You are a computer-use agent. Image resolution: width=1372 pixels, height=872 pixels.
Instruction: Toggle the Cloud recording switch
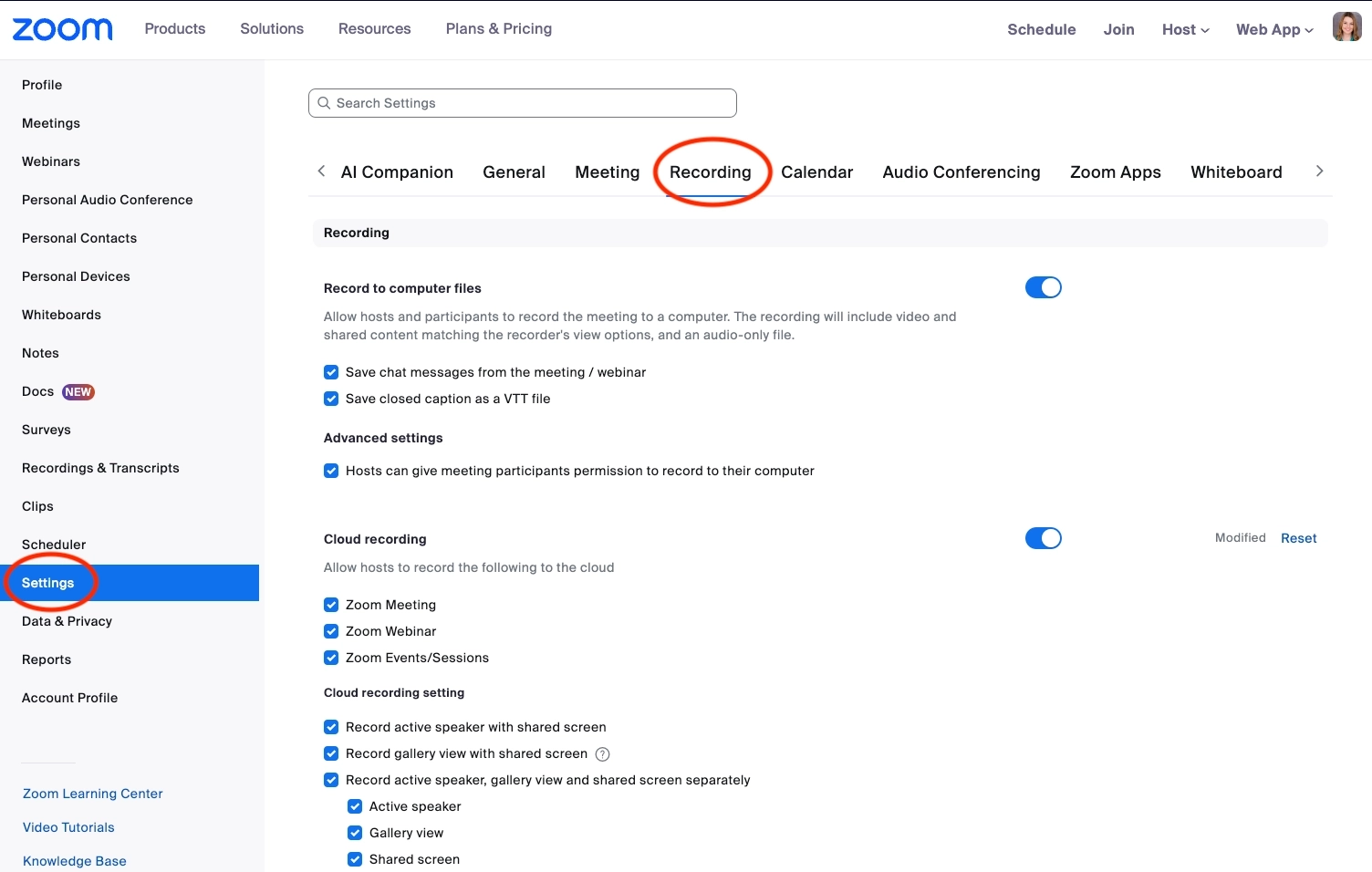click(1044, 538)
